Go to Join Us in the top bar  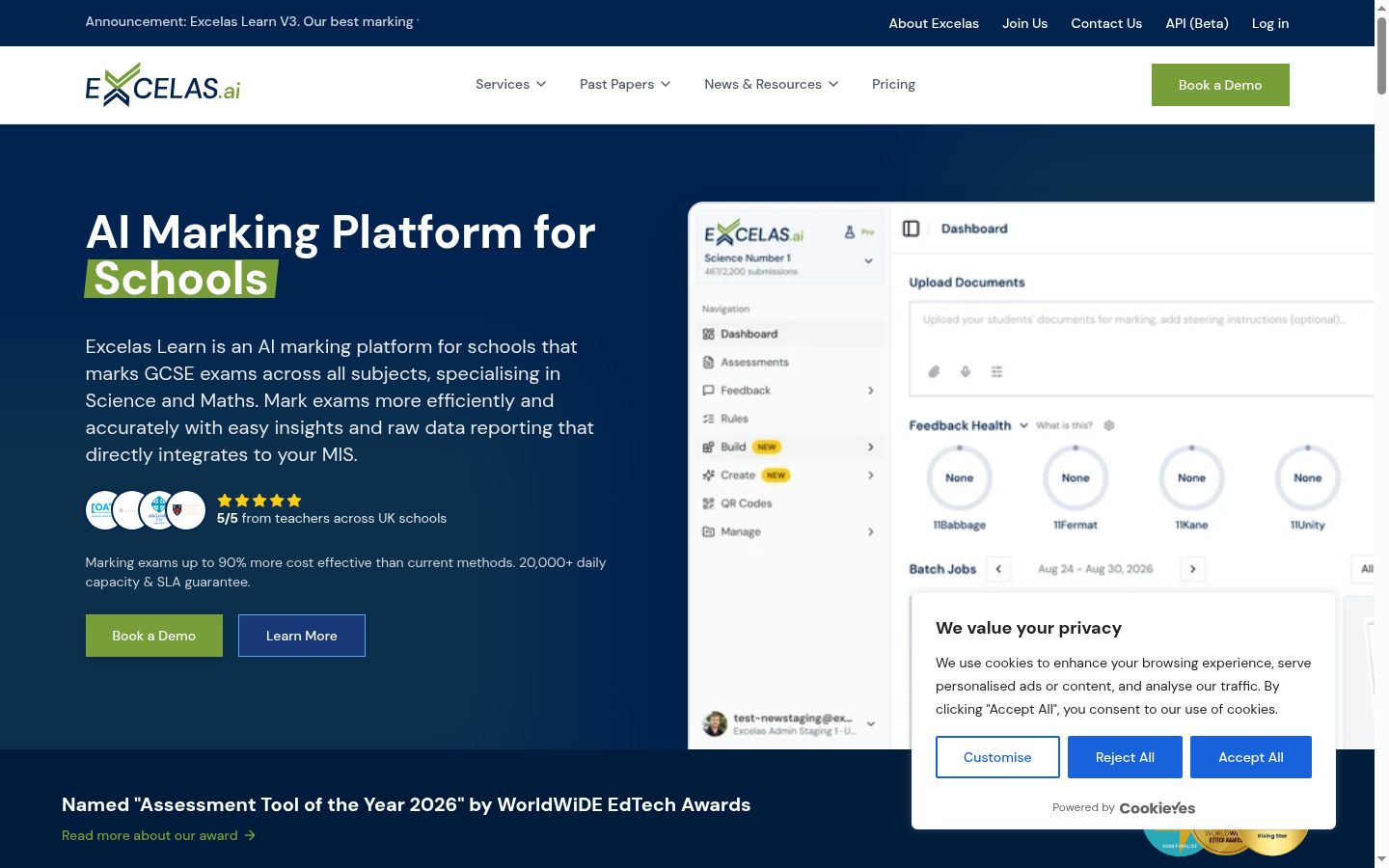coord(1024,23)
